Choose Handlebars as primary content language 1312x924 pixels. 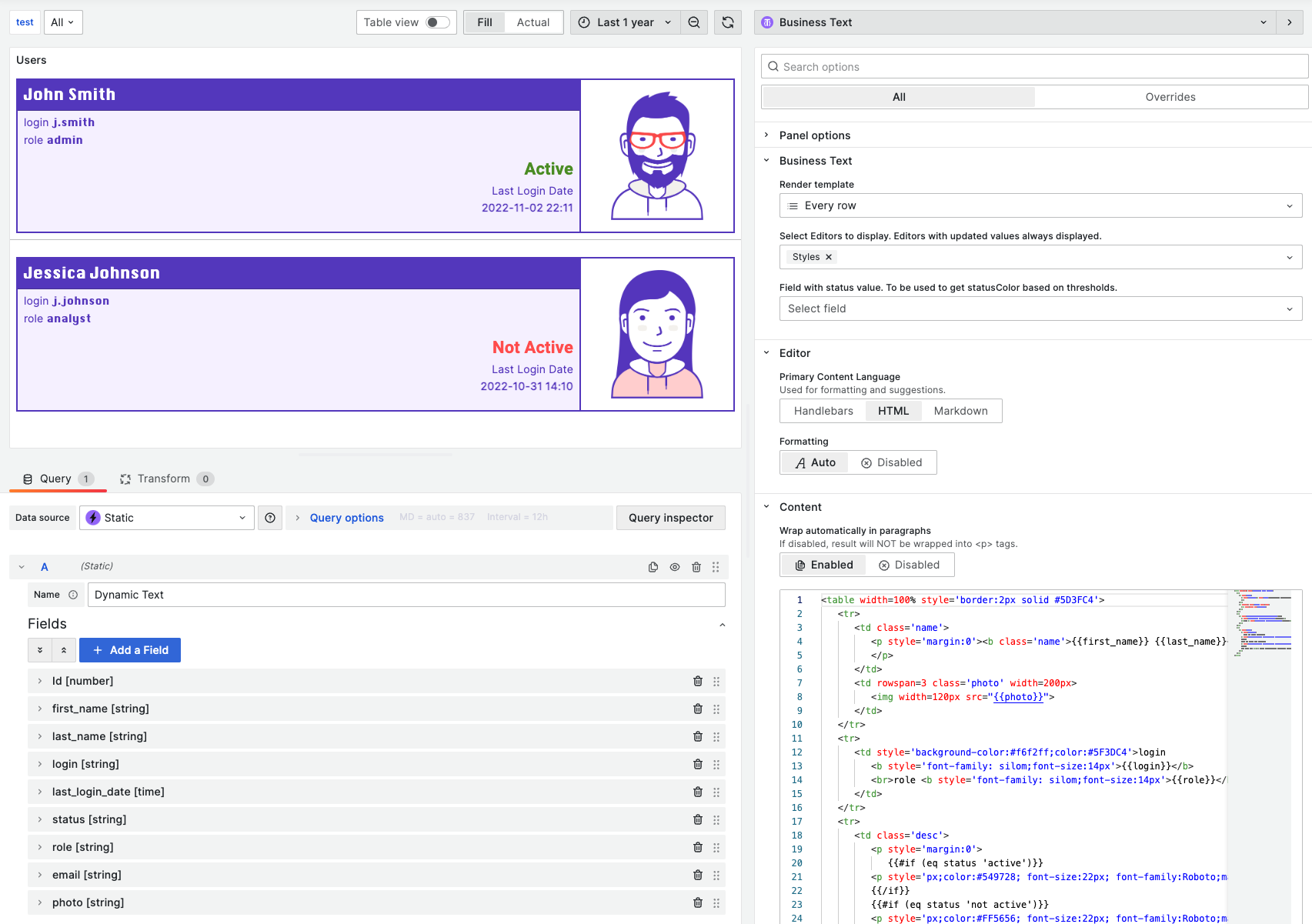tap(823, 411)
